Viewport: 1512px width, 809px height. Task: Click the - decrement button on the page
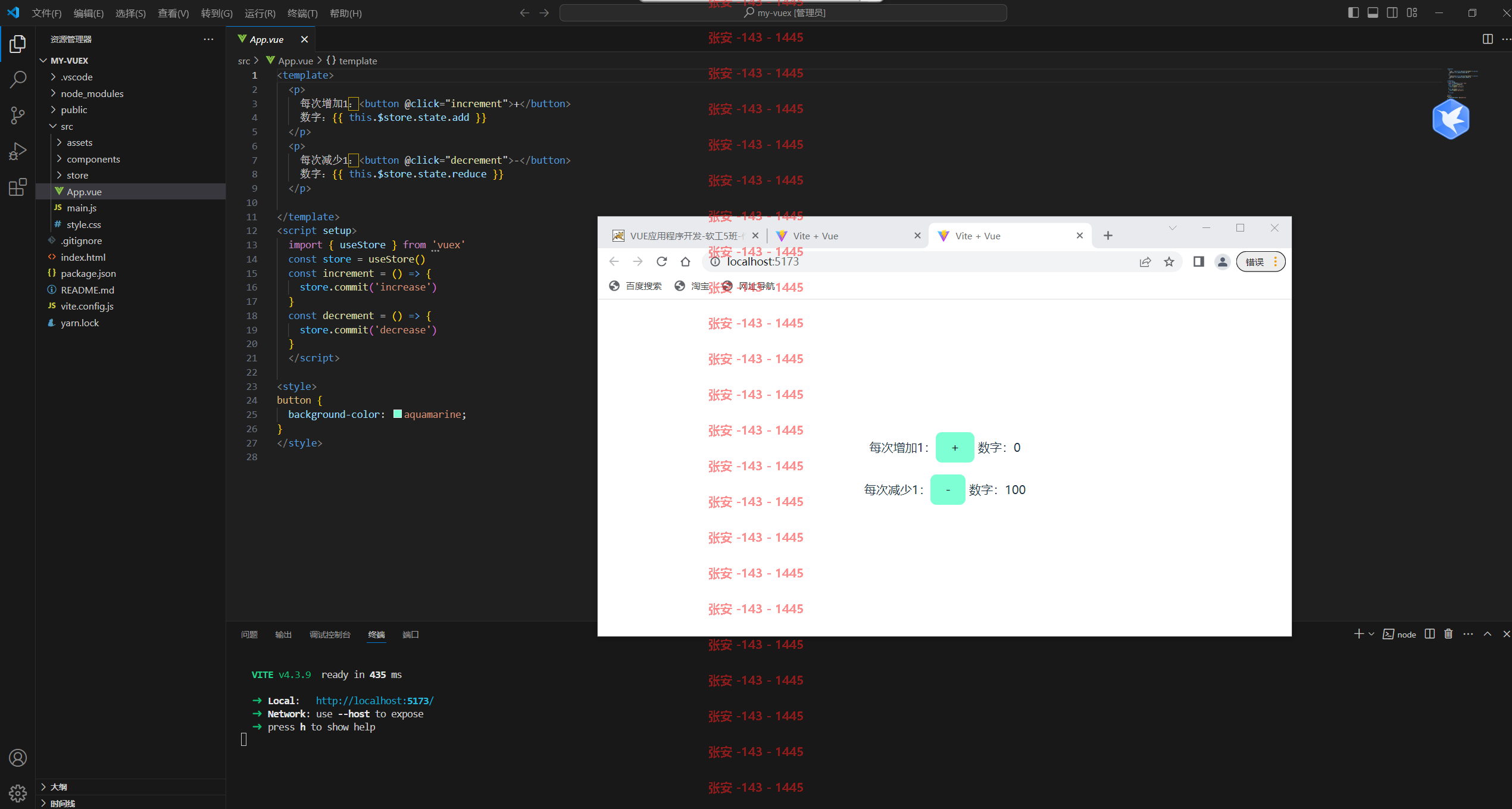coord(948,490)
